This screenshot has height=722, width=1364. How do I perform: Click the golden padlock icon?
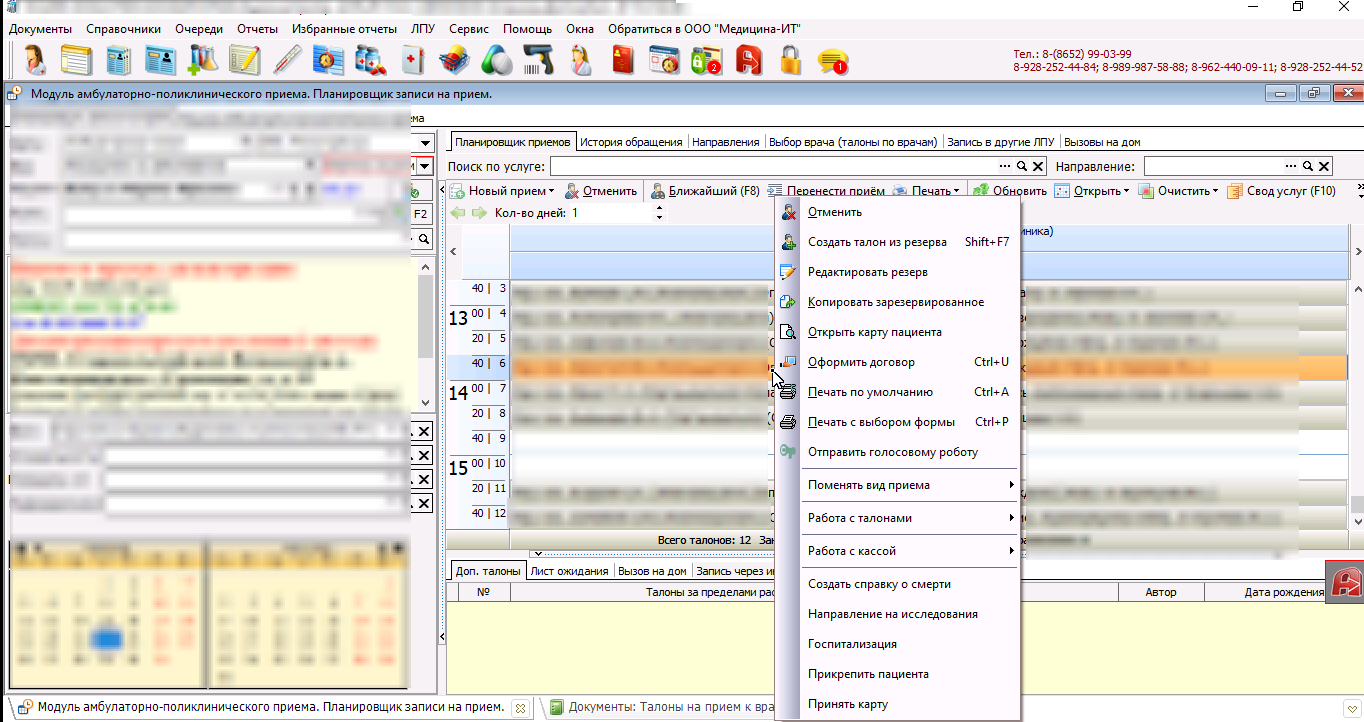791,61
